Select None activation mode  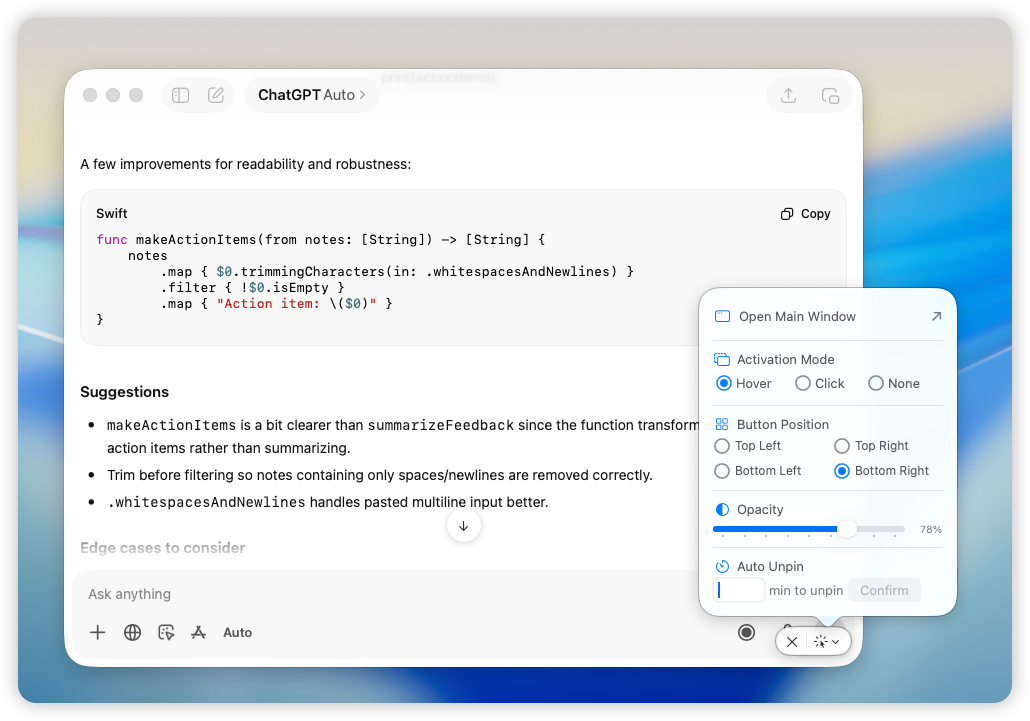894,383
